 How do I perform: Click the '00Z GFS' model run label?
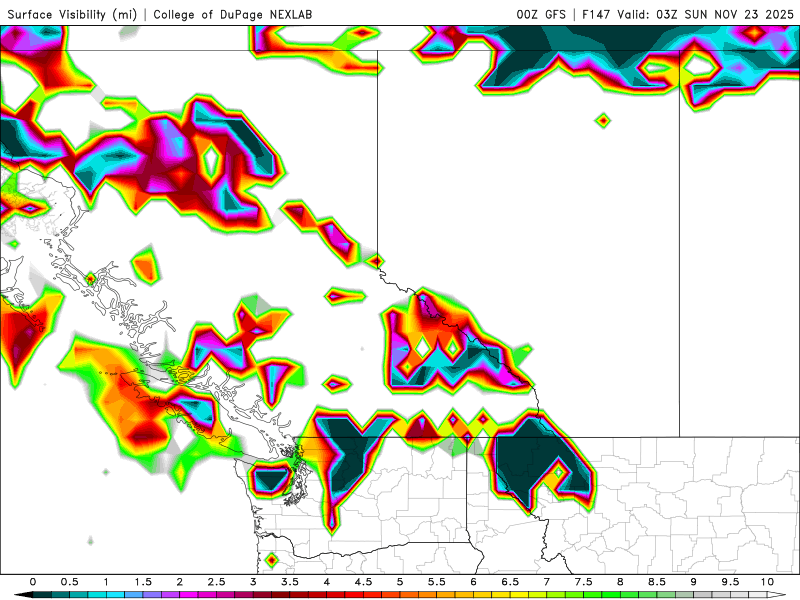[x=541, y=14]
